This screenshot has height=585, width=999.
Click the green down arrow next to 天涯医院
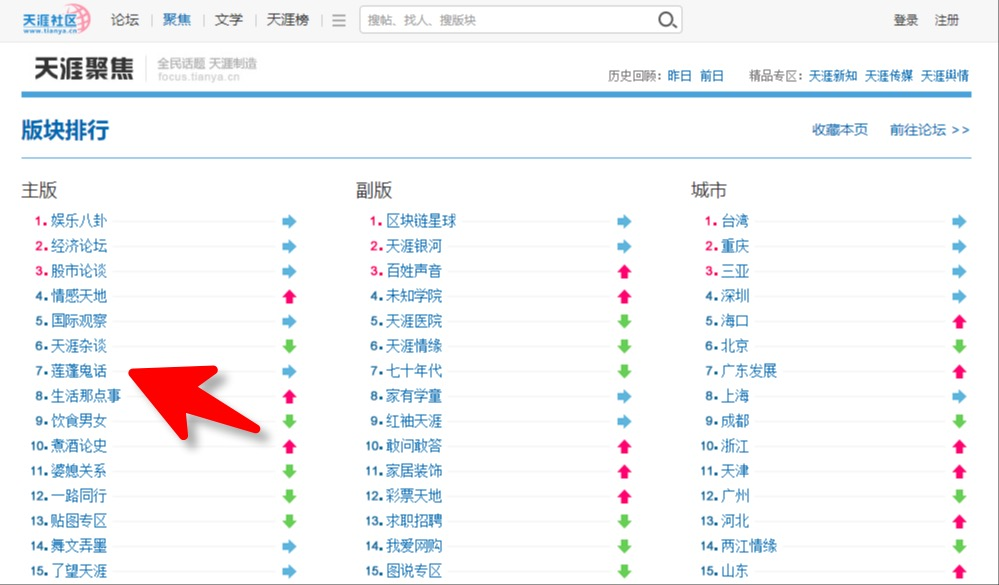[x=624, y=320]
